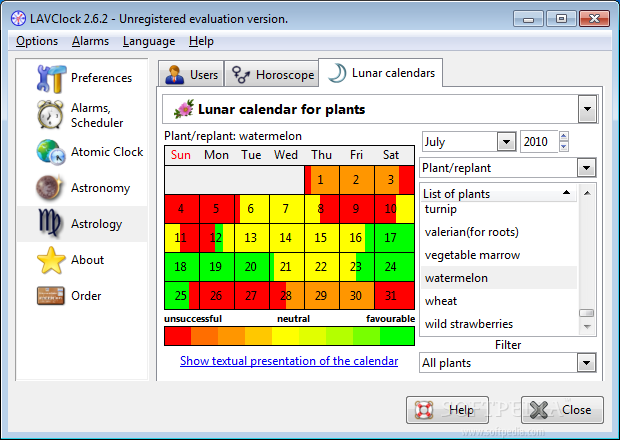Select July 20 in calendar
620x440 pixels.
pyautogui.click(x=252, y=267)
